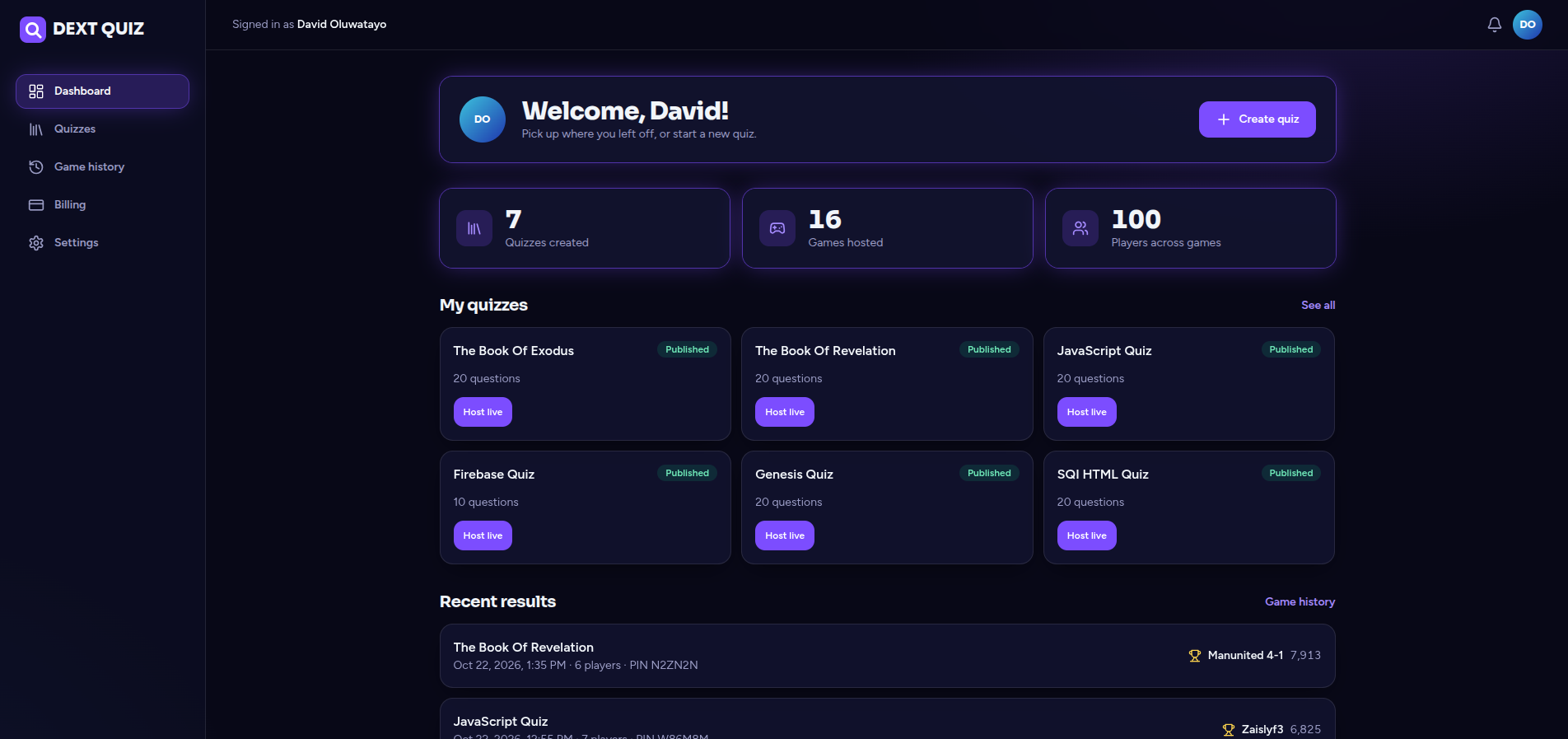Open Game history in the sidebar
This screenshot has height=739, width=1568.
point(102,167)
